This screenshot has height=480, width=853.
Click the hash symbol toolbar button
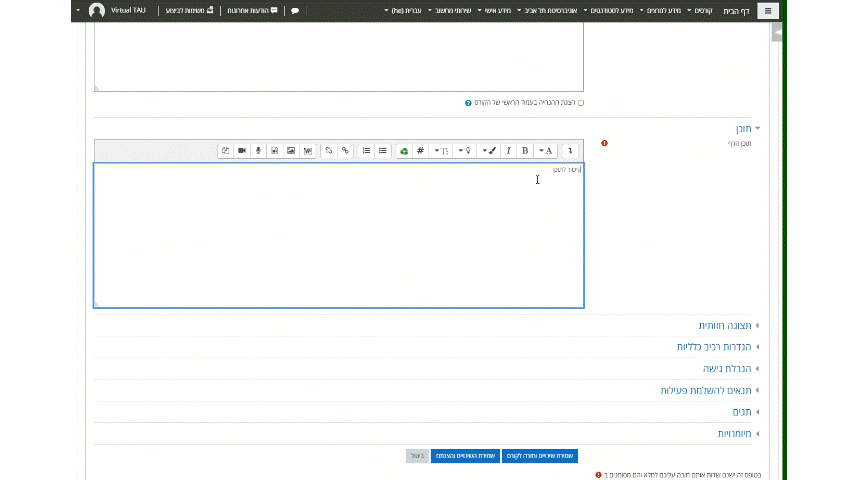(x=420, y=151)
